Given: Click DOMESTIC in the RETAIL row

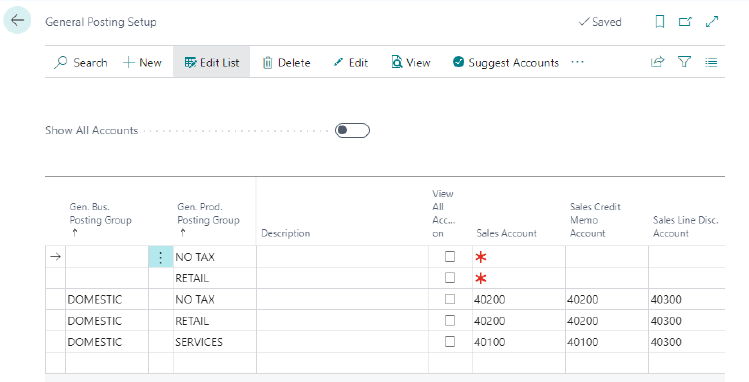Looking at the screenshot, I should [95, 321].
